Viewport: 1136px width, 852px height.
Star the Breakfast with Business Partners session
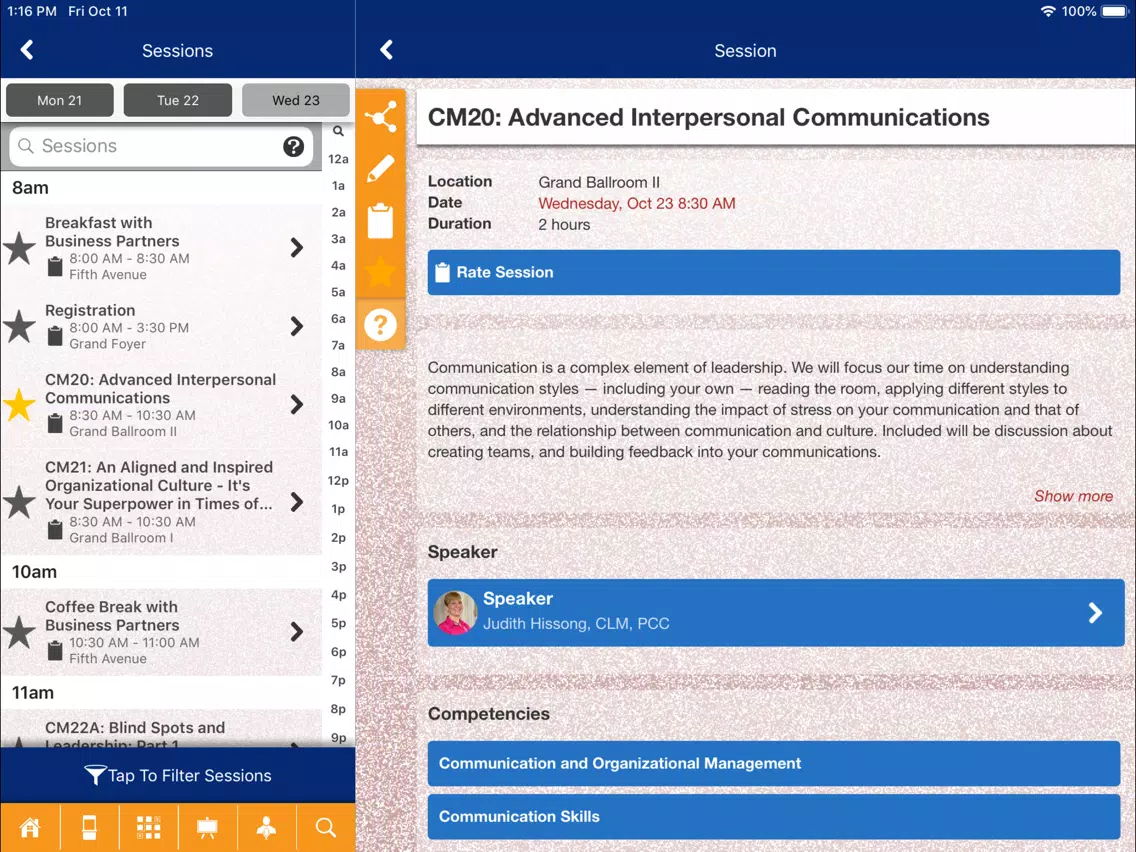(20, 248)
